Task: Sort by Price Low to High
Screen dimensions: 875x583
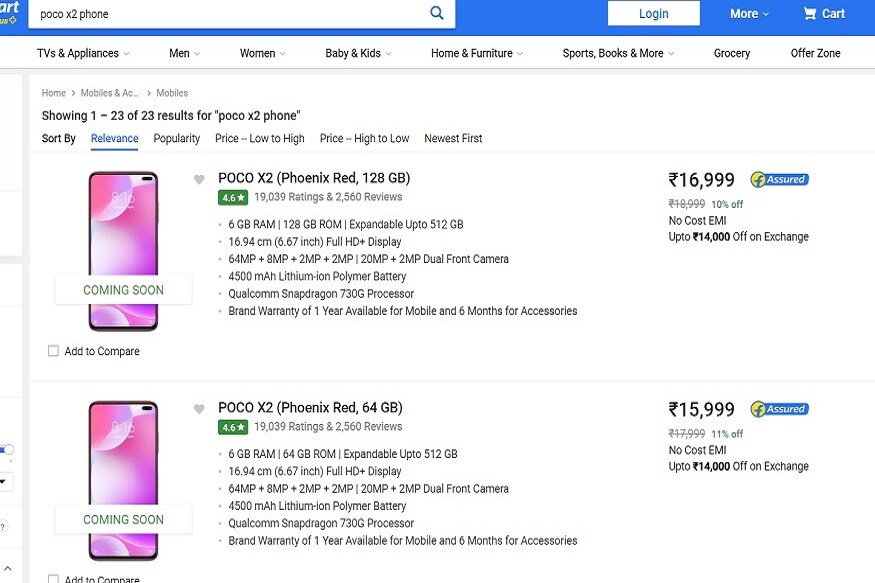Action: coord(259,138)
